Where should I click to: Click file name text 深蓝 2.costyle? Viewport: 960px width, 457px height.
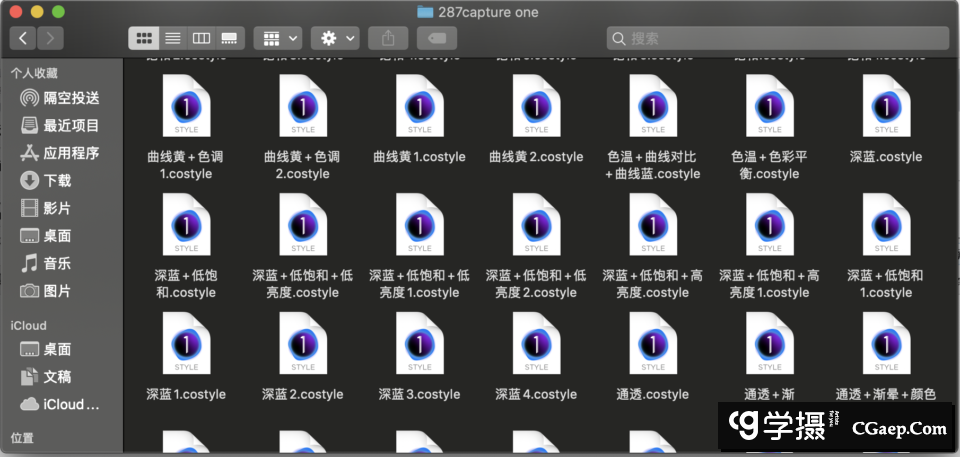click(302, 395)
